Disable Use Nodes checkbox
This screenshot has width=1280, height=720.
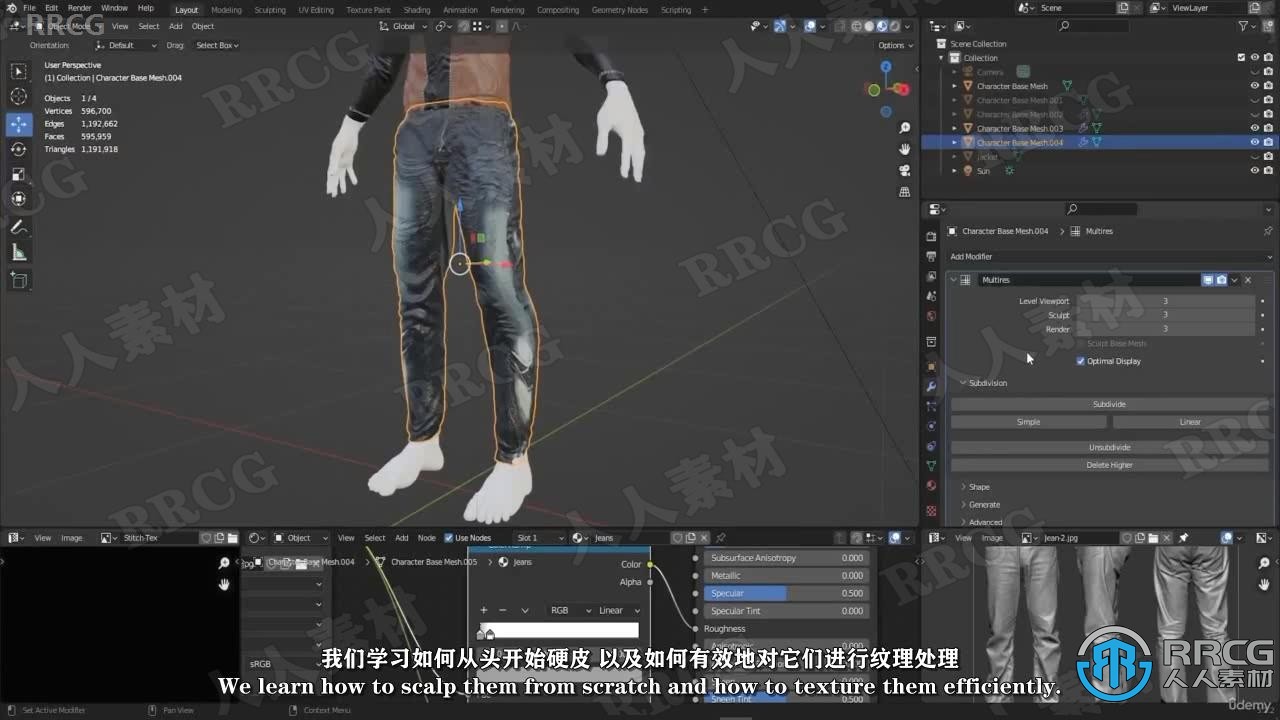pos(448,538)
